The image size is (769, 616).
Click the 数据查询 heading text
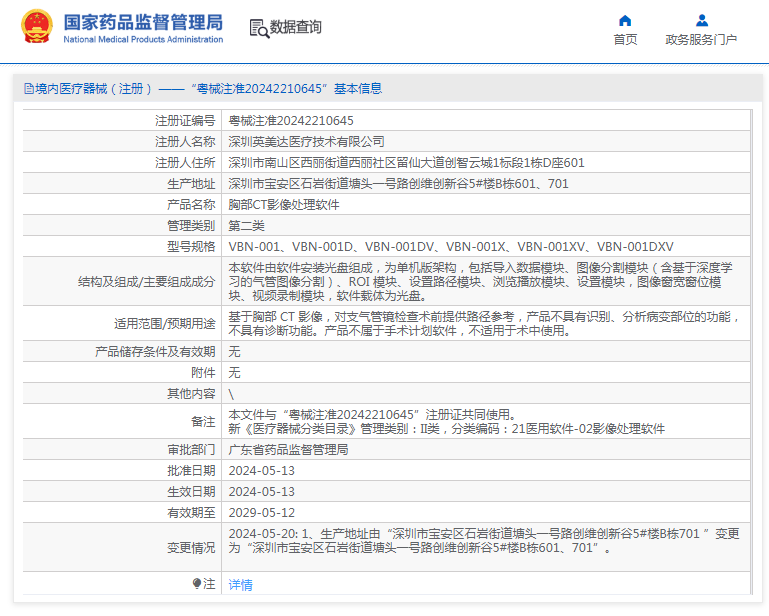[296, 27]
